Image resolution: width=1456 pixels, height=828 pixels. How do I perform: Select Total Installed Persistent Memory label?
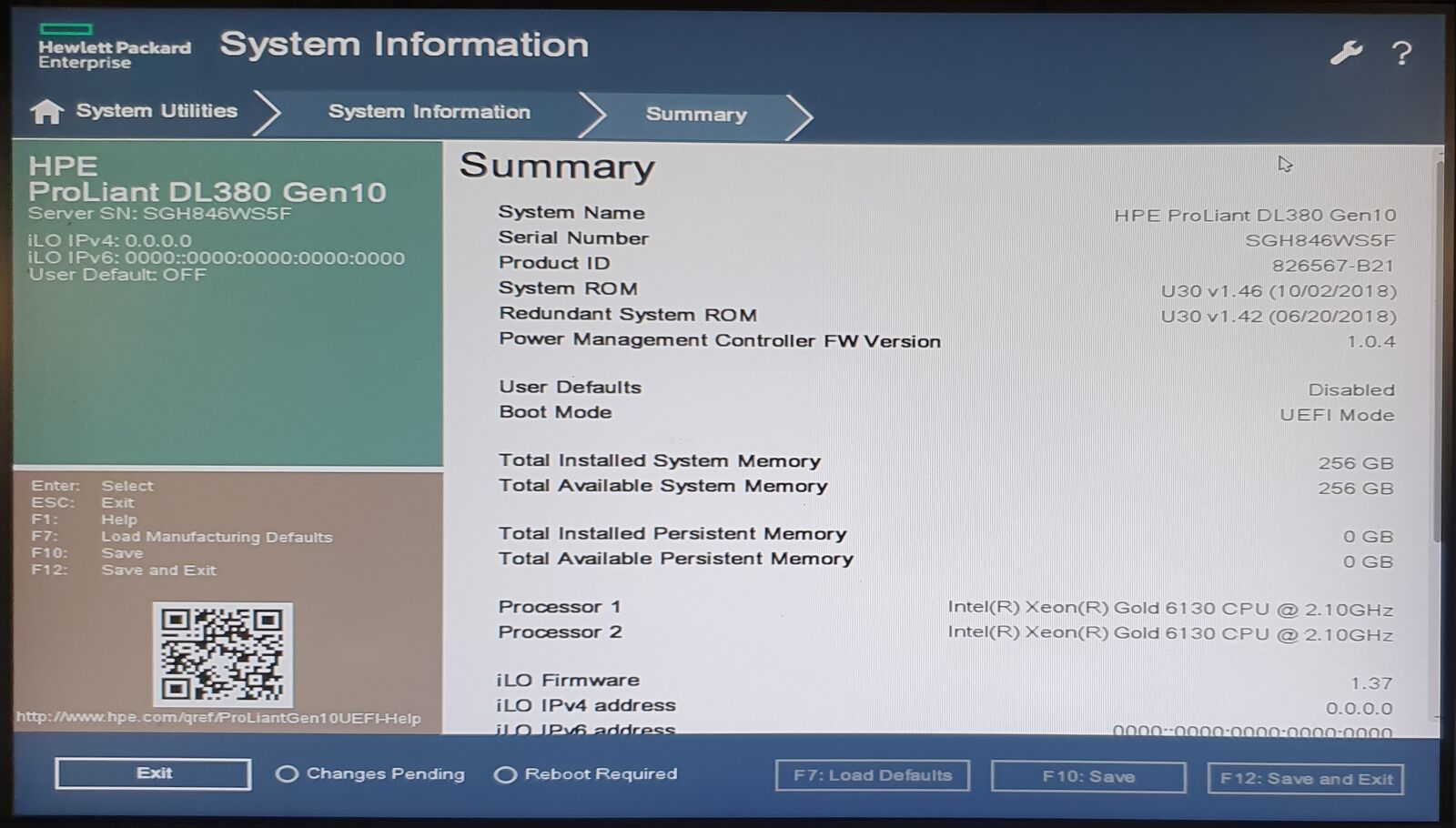(x=672, y=534)
